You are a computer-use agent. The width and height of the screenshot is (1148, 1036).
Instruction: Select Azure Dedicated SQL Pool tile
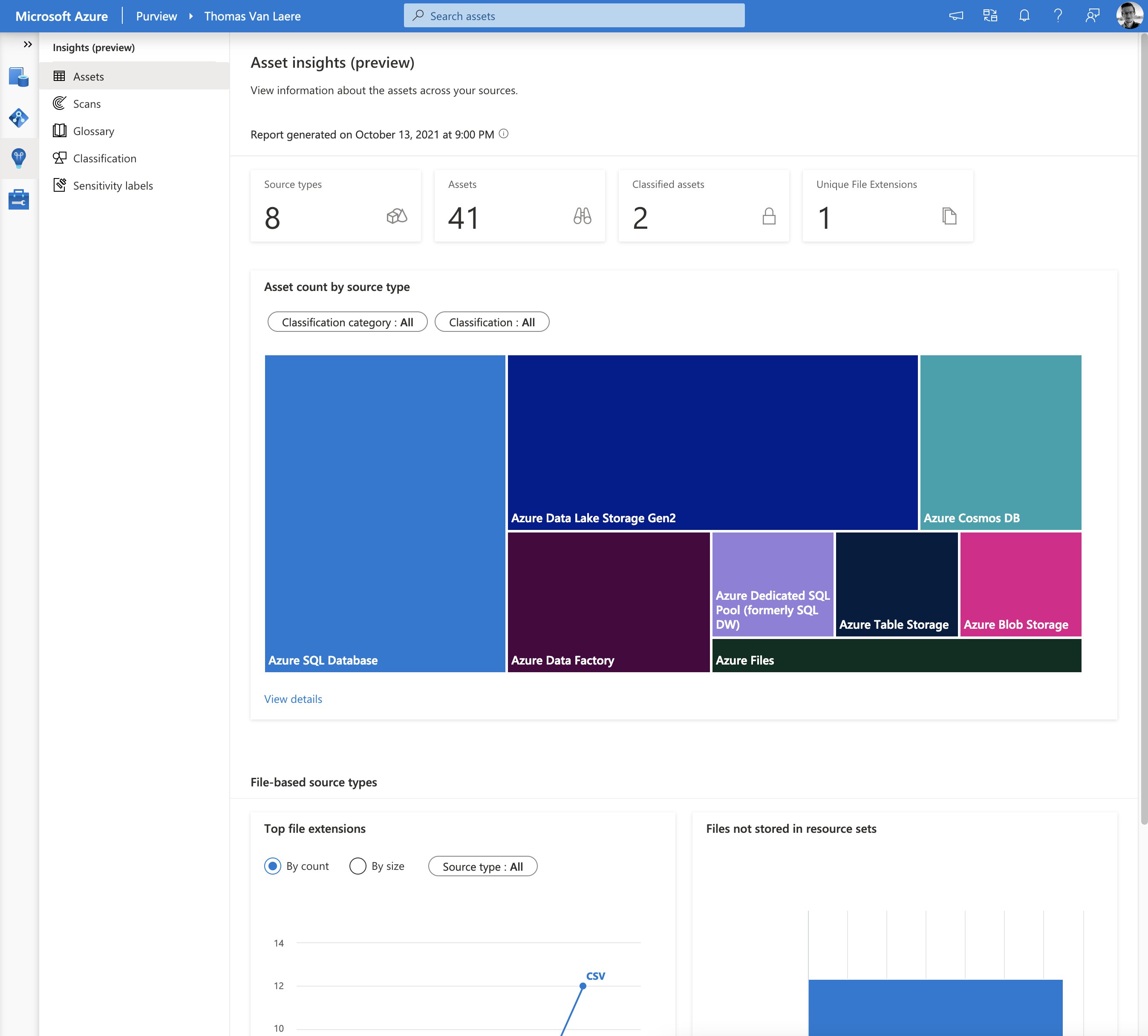pyautogui.click(x=773, y=584)
